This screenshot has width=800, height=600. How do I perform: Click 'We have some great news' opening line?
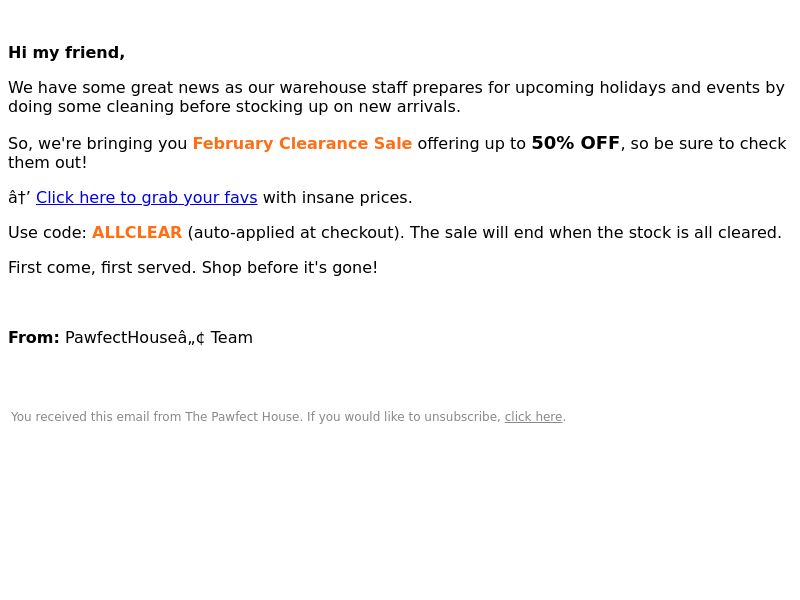click(x=114, y=88)
